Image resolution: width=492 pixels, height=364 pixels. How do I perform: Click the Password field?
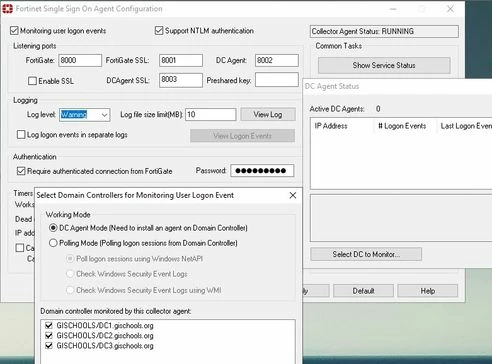262,171
